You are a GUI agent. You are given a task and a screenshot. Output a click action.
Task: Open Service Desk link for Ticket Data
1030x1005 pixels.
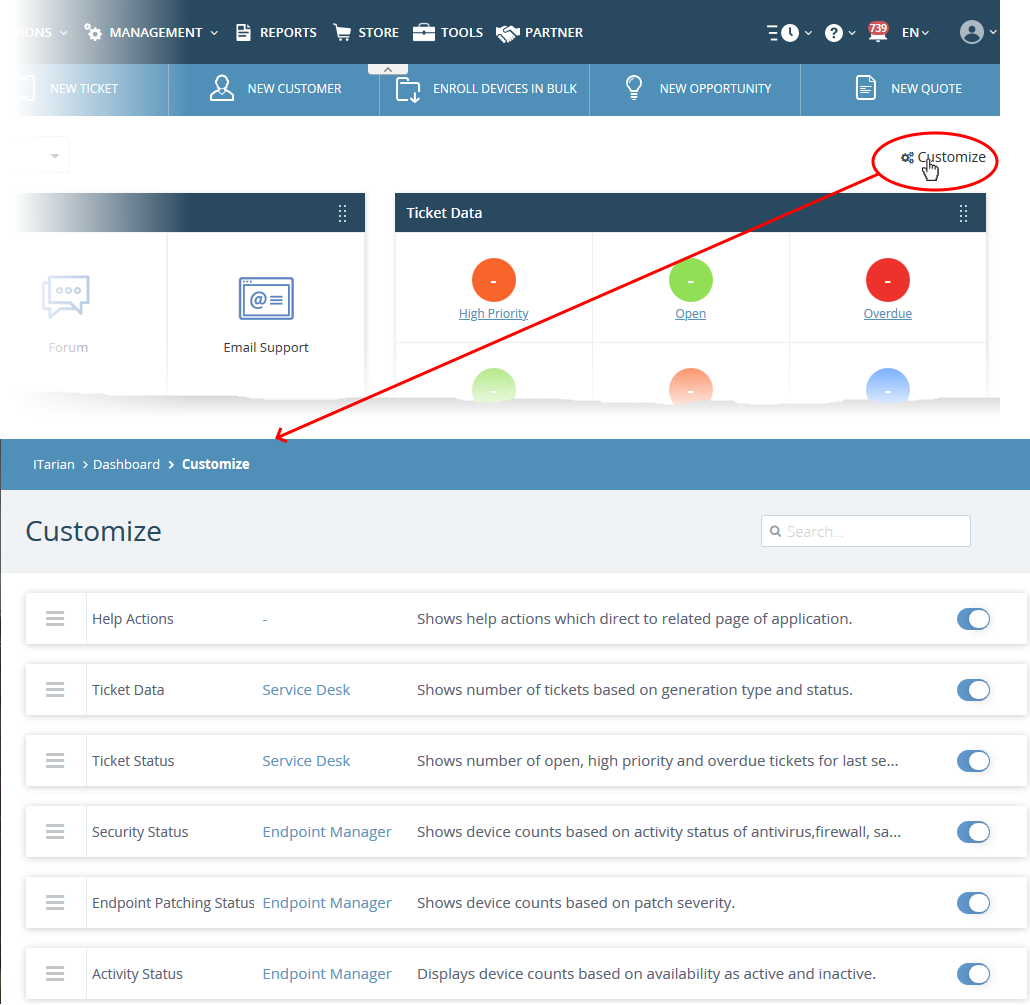click(x=306, y=690)
